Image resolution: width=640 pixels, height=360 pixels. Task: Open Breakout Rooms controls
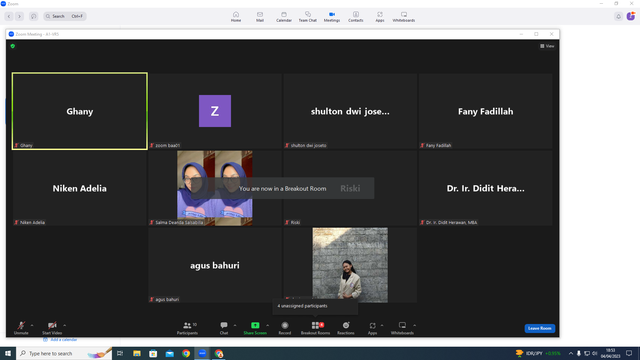coord(315,328)
